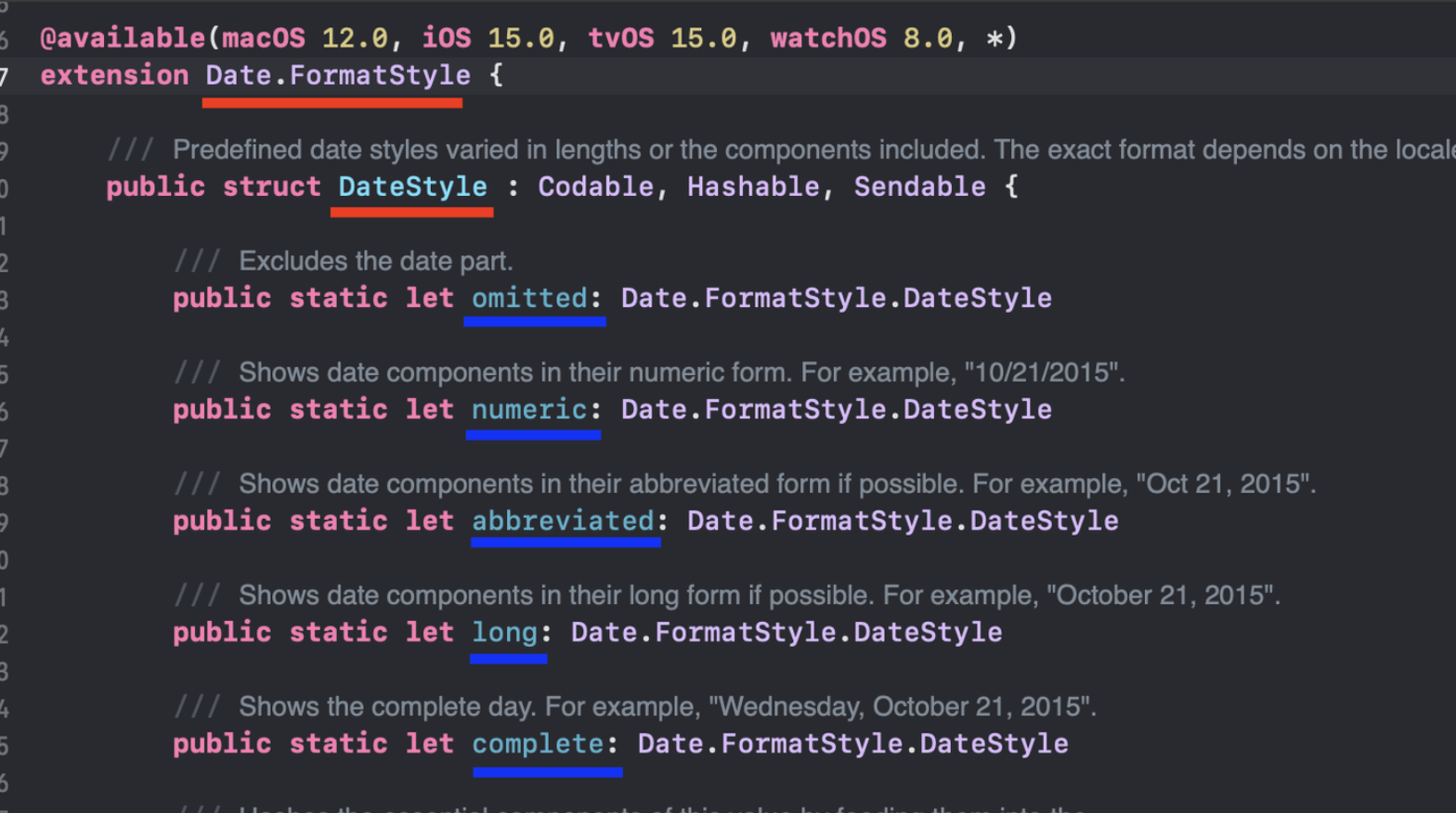Click the comment with example "Oct 21, 2015"
The width and height of the screenshot is (1456, 813).
745,484
